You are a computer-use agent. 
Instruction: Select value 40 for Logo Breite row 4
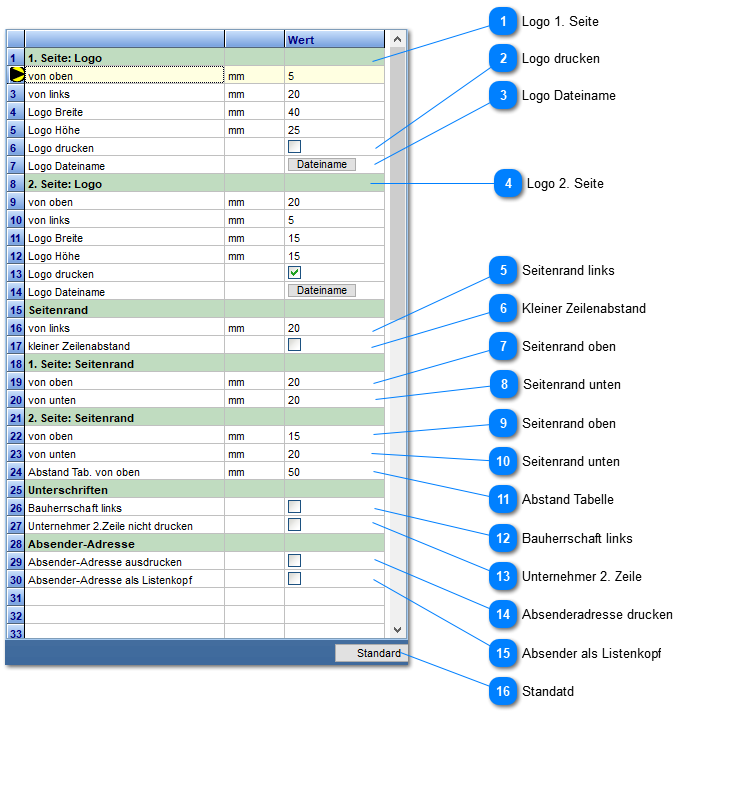(334, 112)
